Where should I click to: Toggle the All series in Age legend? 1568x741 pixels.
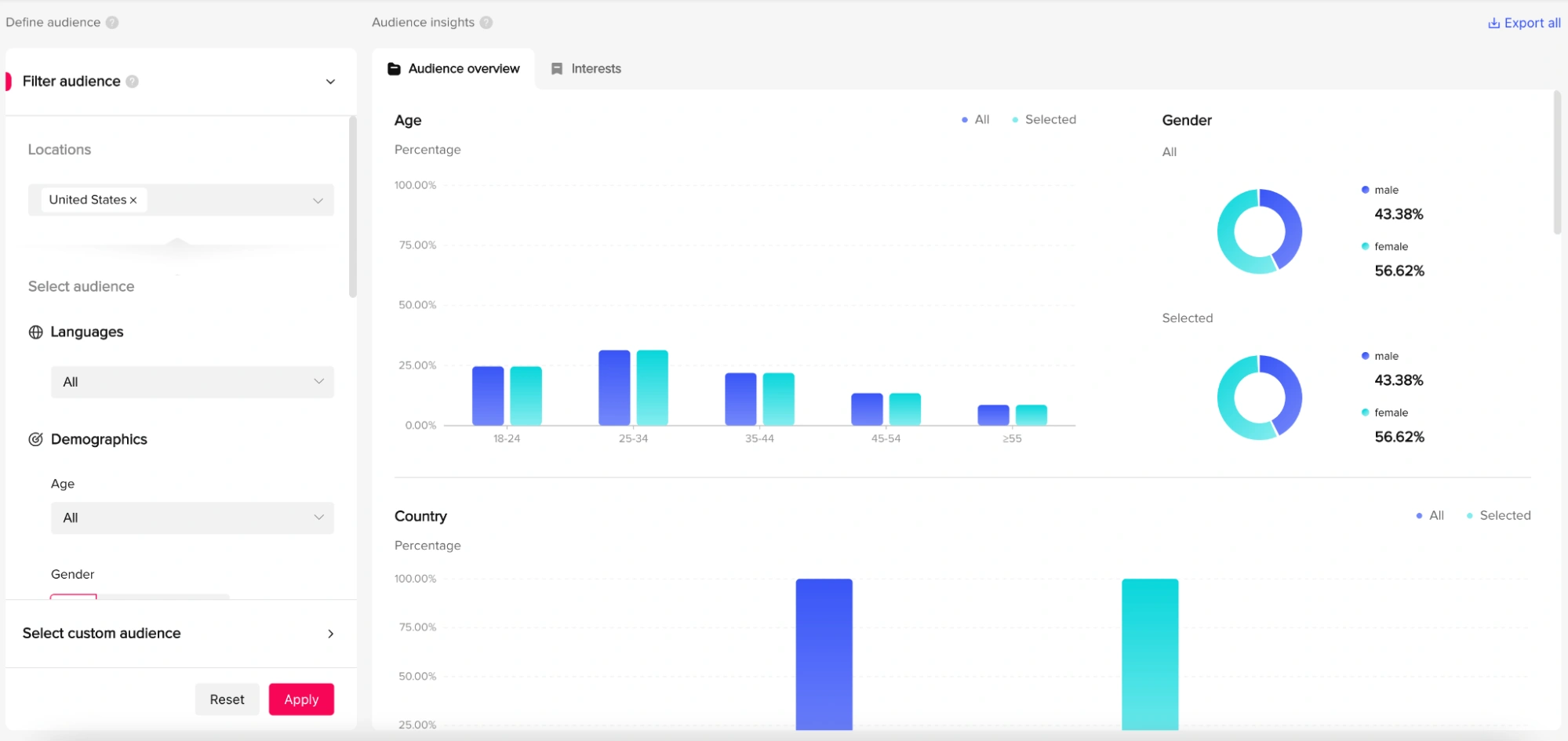tap(975, 120)
